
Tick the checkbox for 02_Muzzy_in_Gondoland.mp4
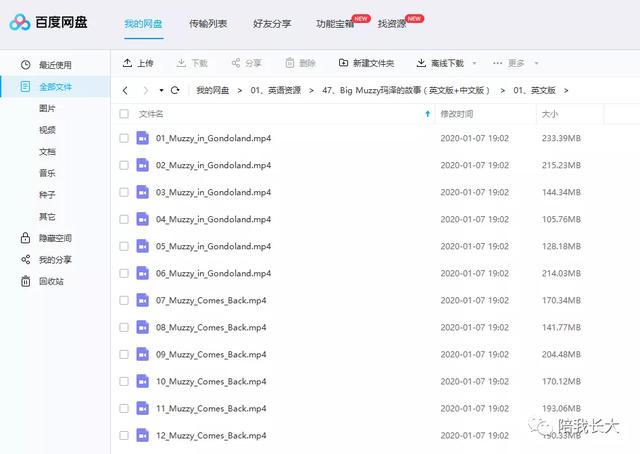(124, 165)
